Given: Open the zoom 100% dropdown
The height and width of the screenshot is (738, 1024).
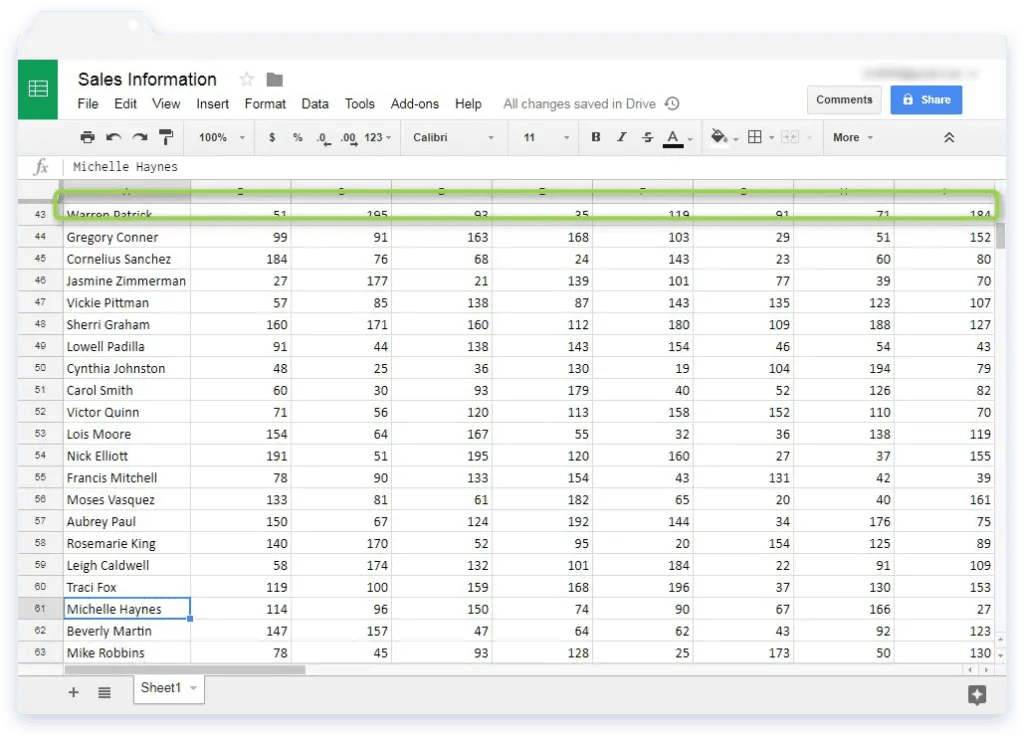Looking at the screenshot, I should [x=221, y=137].
